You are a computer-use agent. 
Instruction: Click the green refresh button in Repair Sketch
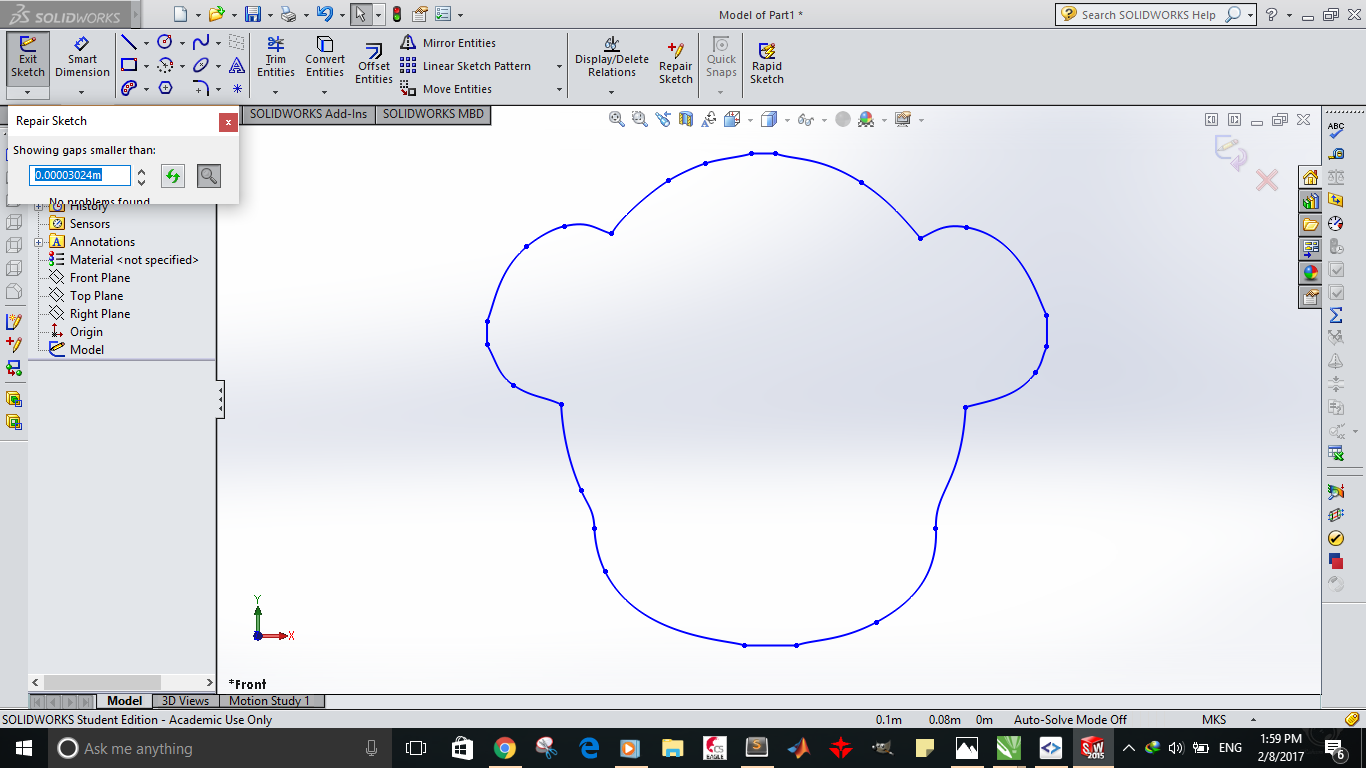click(x=173, y=176)
